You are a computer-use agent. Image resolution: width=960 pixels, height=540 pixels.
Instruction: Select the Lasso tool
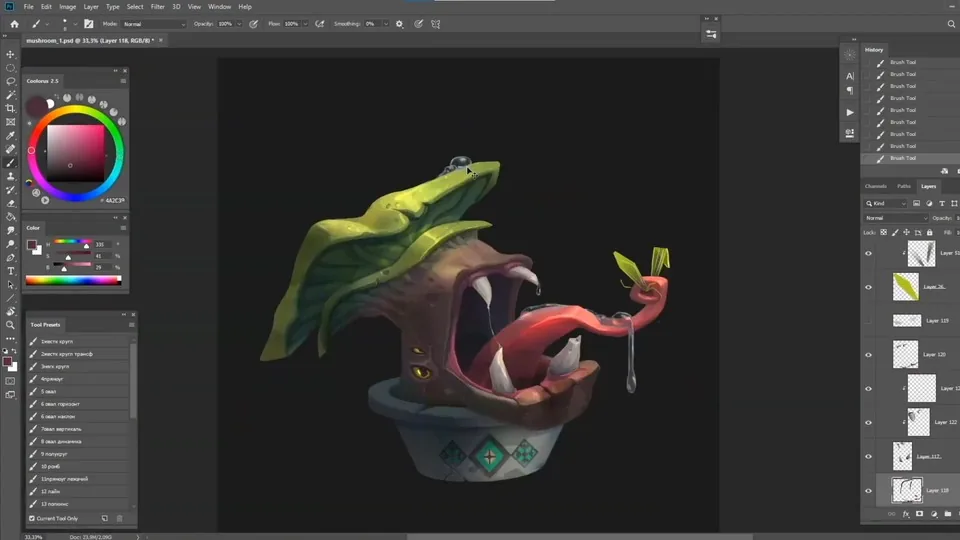(10, 81)
